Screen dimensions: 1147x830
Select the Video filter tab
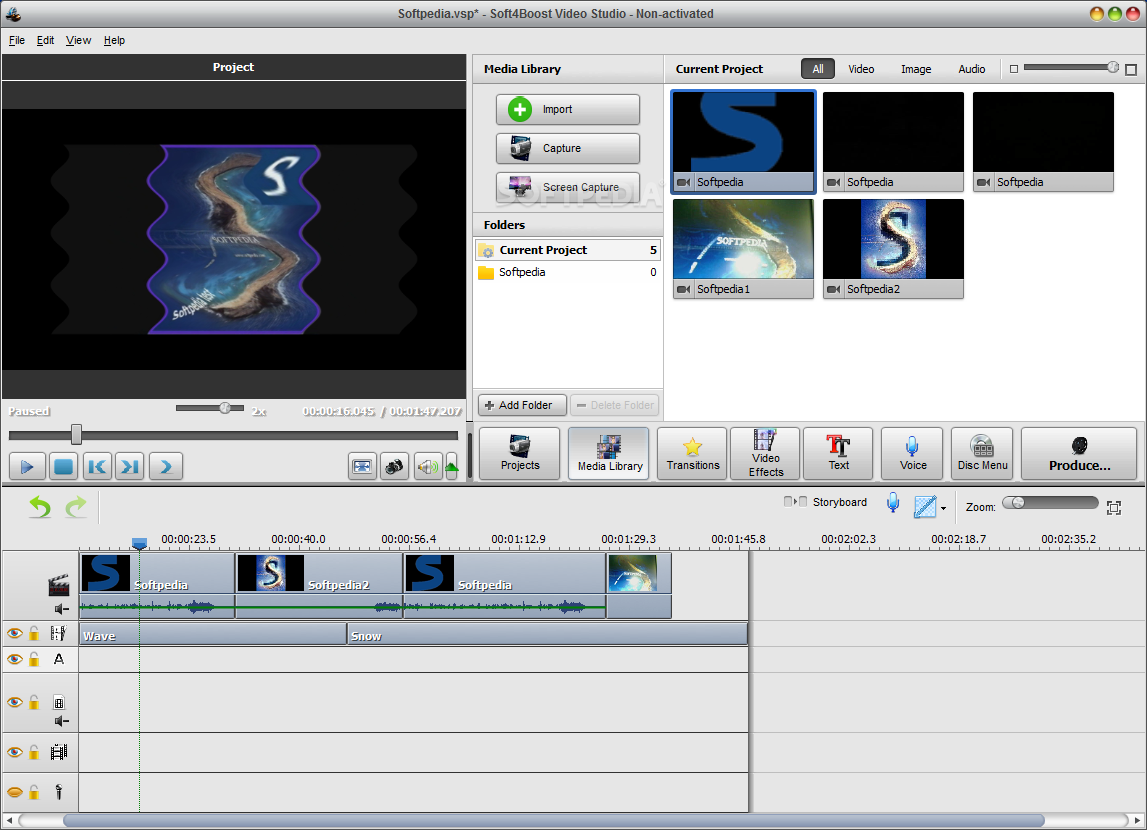click(x=861, y=69)
